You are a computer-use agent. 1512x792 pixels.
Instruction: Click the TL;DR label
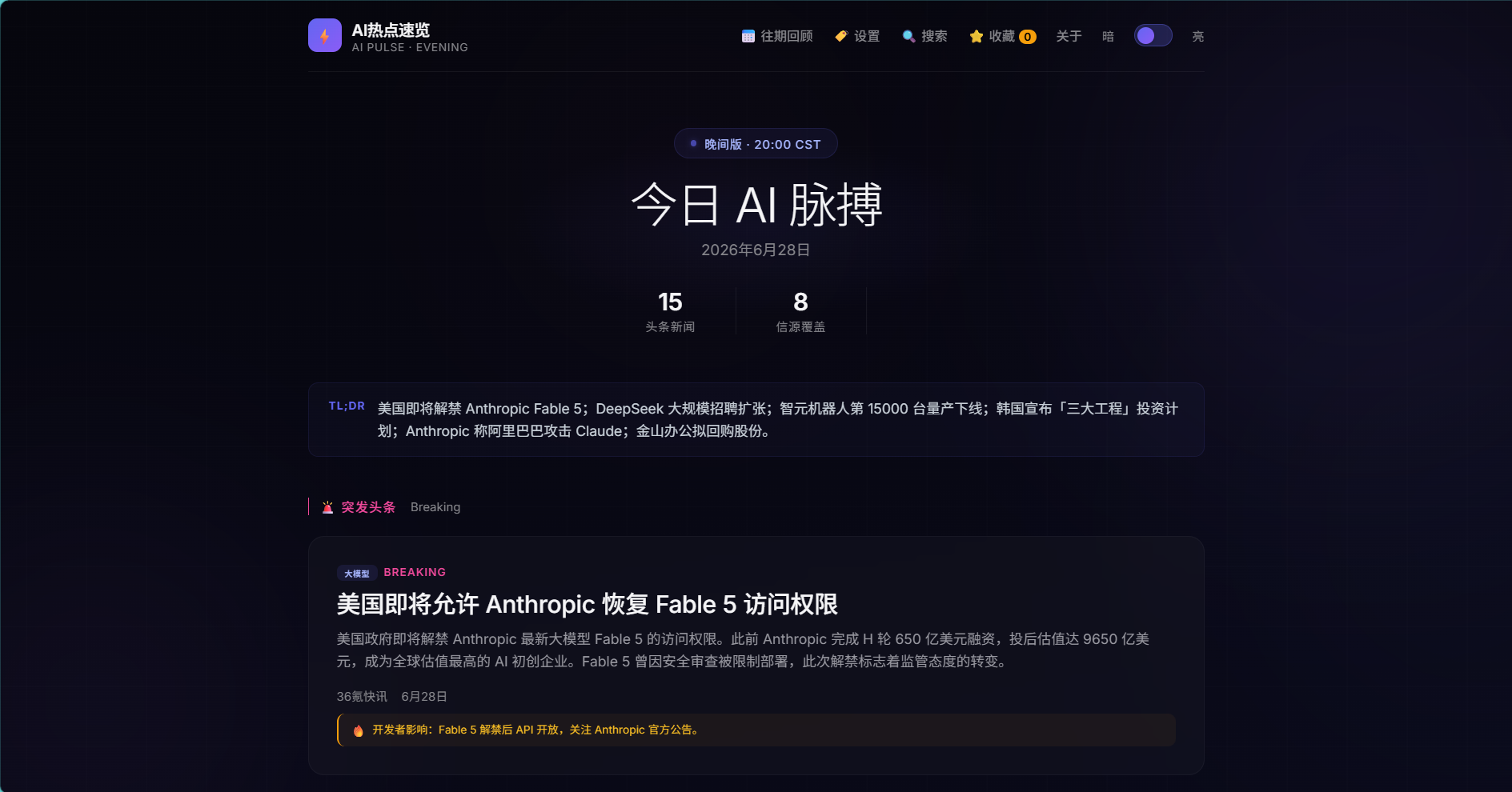click(347, 406)
